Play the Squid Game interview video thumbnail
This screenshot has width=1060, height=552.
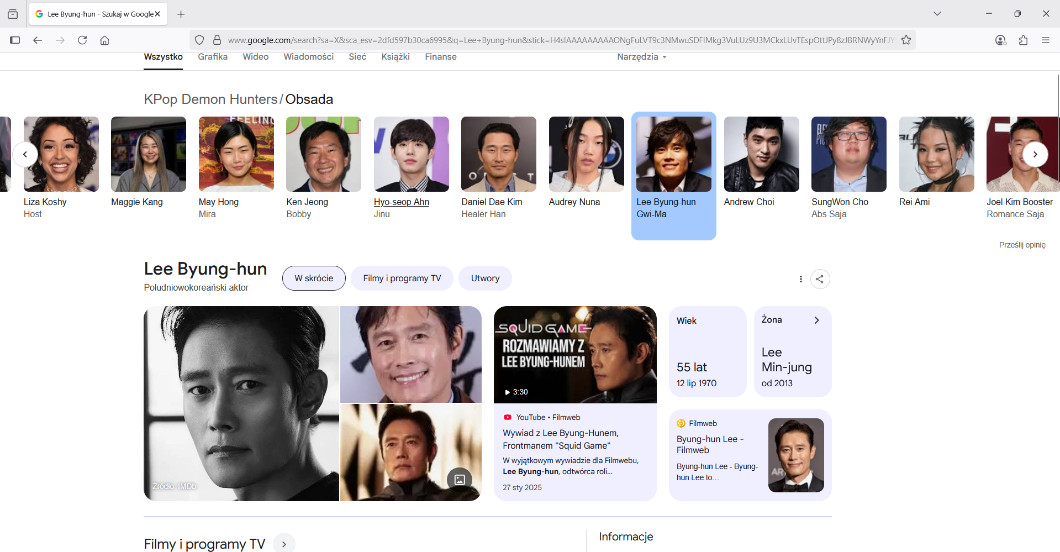[575, 355]
